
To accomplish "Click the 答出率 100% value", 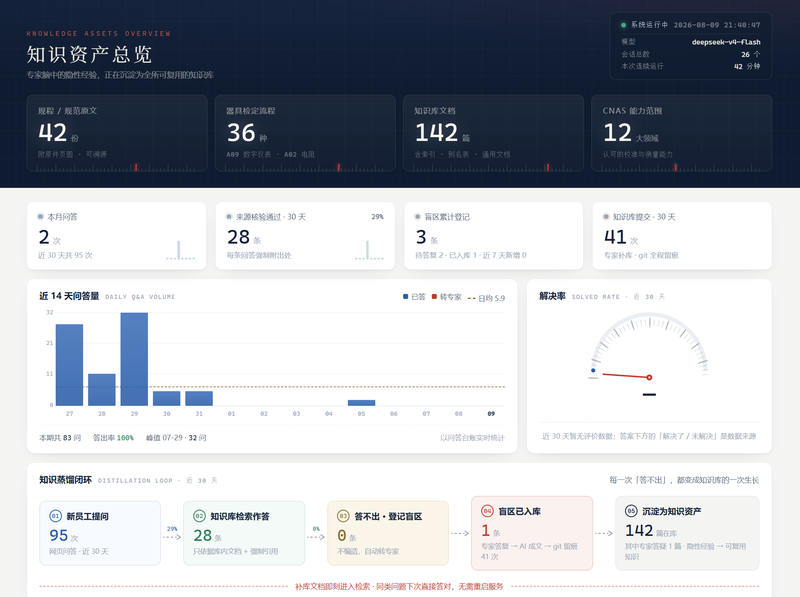I will pos(113,438).
